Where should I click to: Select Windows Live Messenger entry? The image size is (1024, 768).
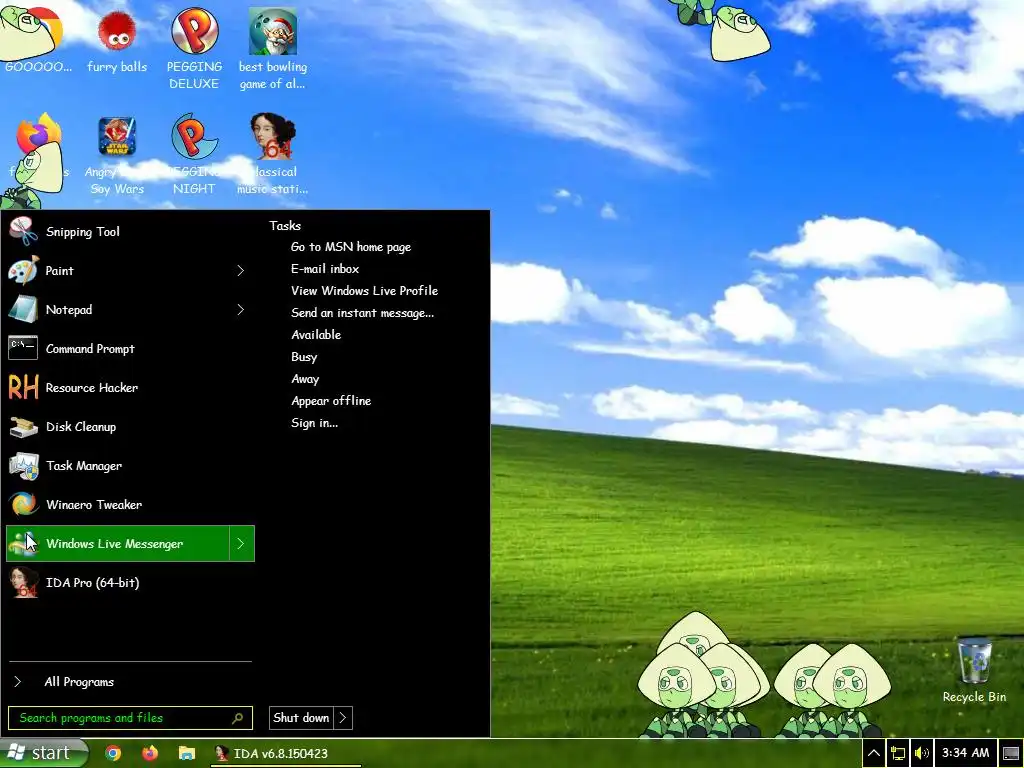[x=118, y=543]
